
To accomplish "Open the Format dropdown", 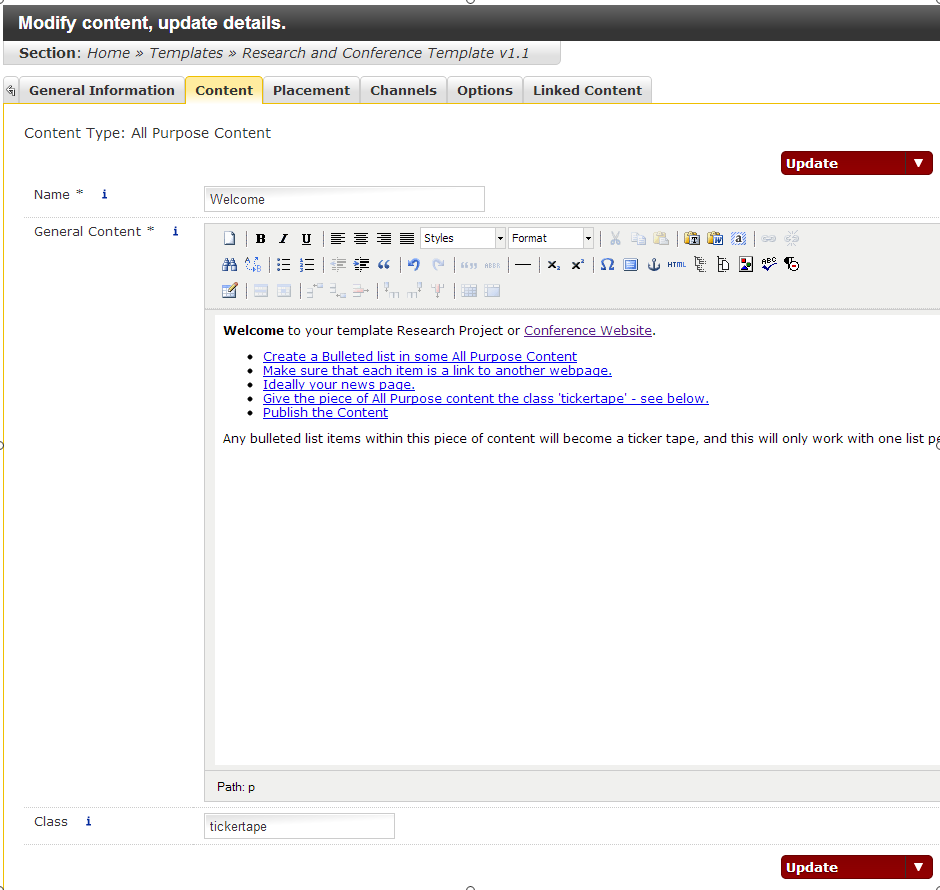I will (x=551, y=239).
